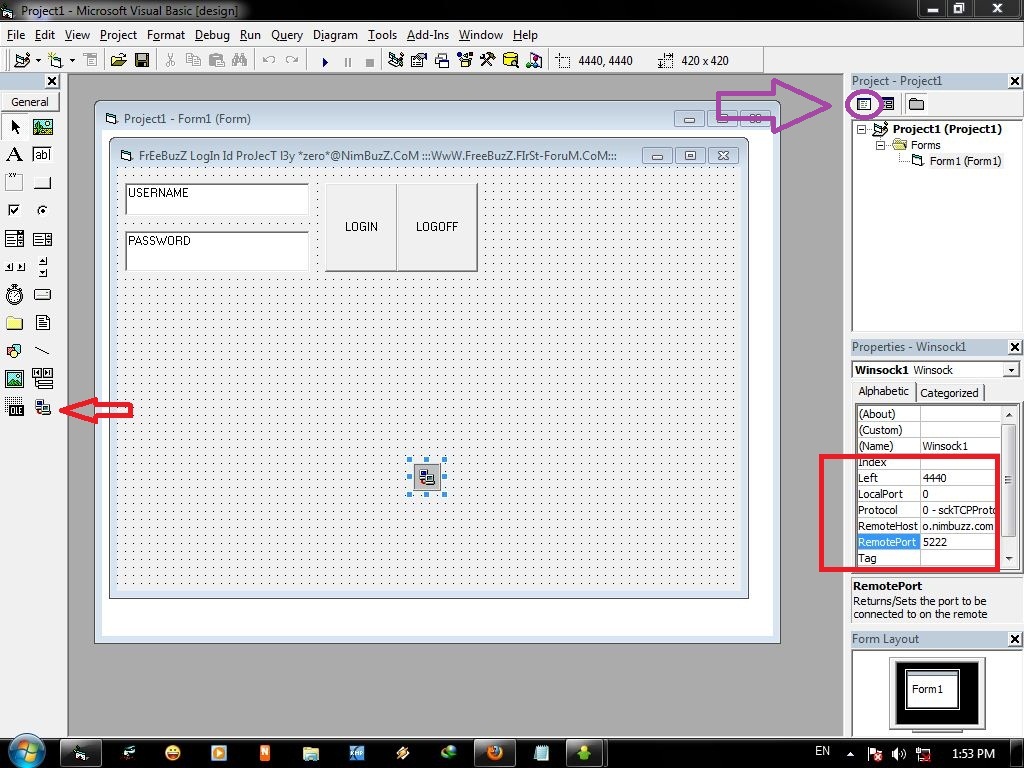Image resolution: width=1024 pixels, height=768 pixels.
Task: Click the Toolbox hammer-and-wrench toolbar icon
Action: click(487, 61)
